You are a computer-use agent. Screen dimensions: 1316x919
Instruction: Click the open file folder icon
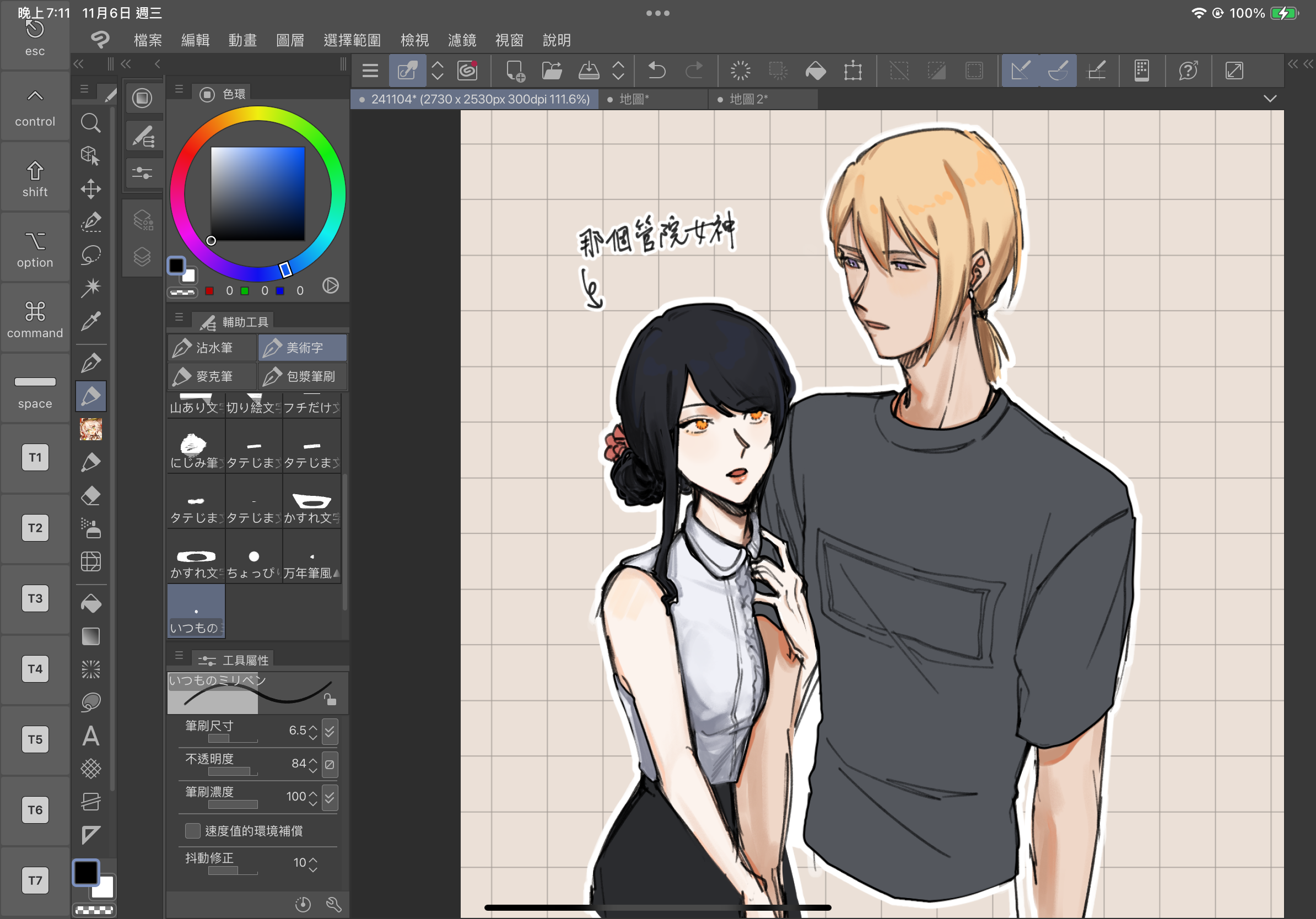[552, 71]
